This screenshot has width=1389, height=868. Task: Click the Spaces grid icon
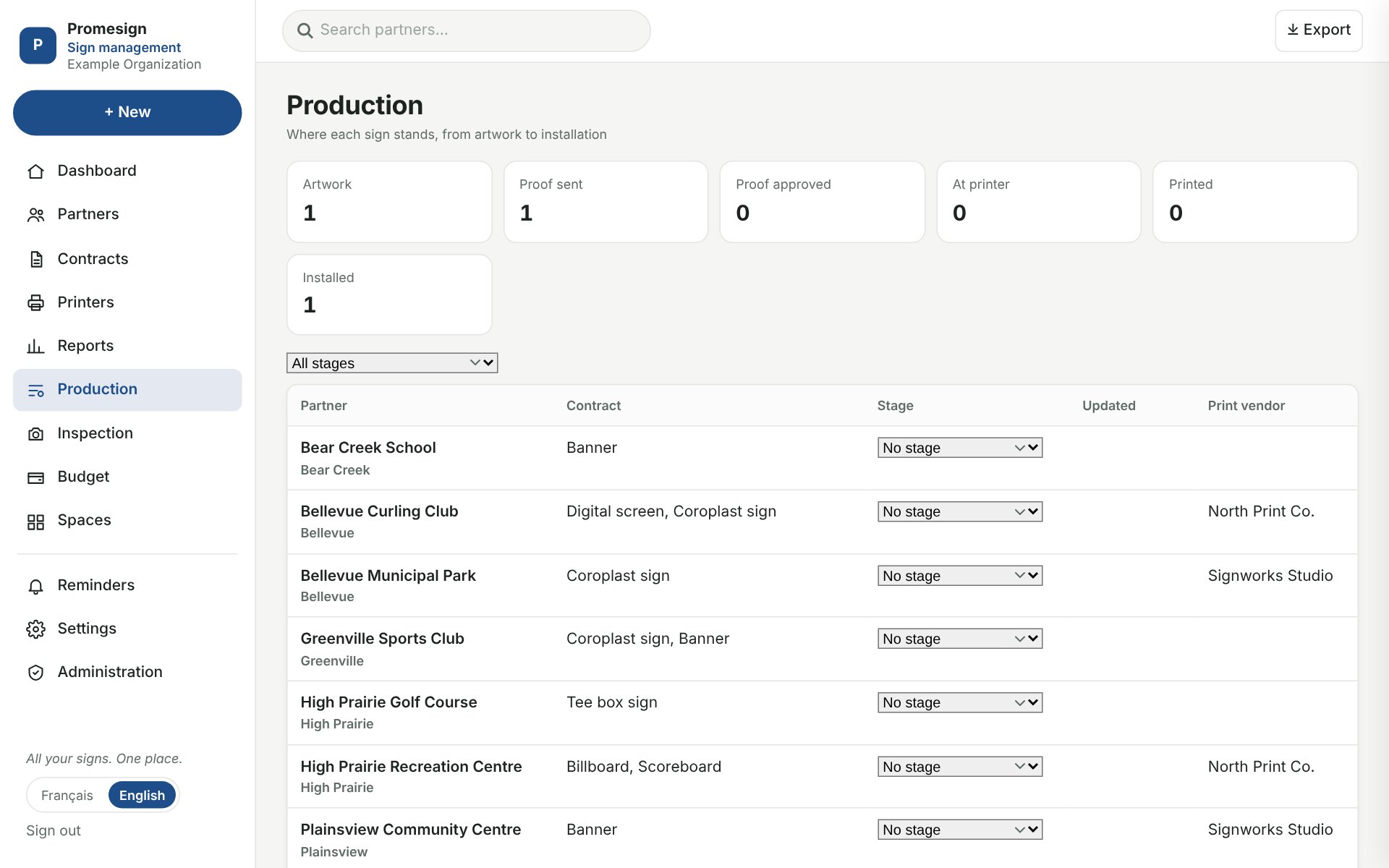(35, 521)
